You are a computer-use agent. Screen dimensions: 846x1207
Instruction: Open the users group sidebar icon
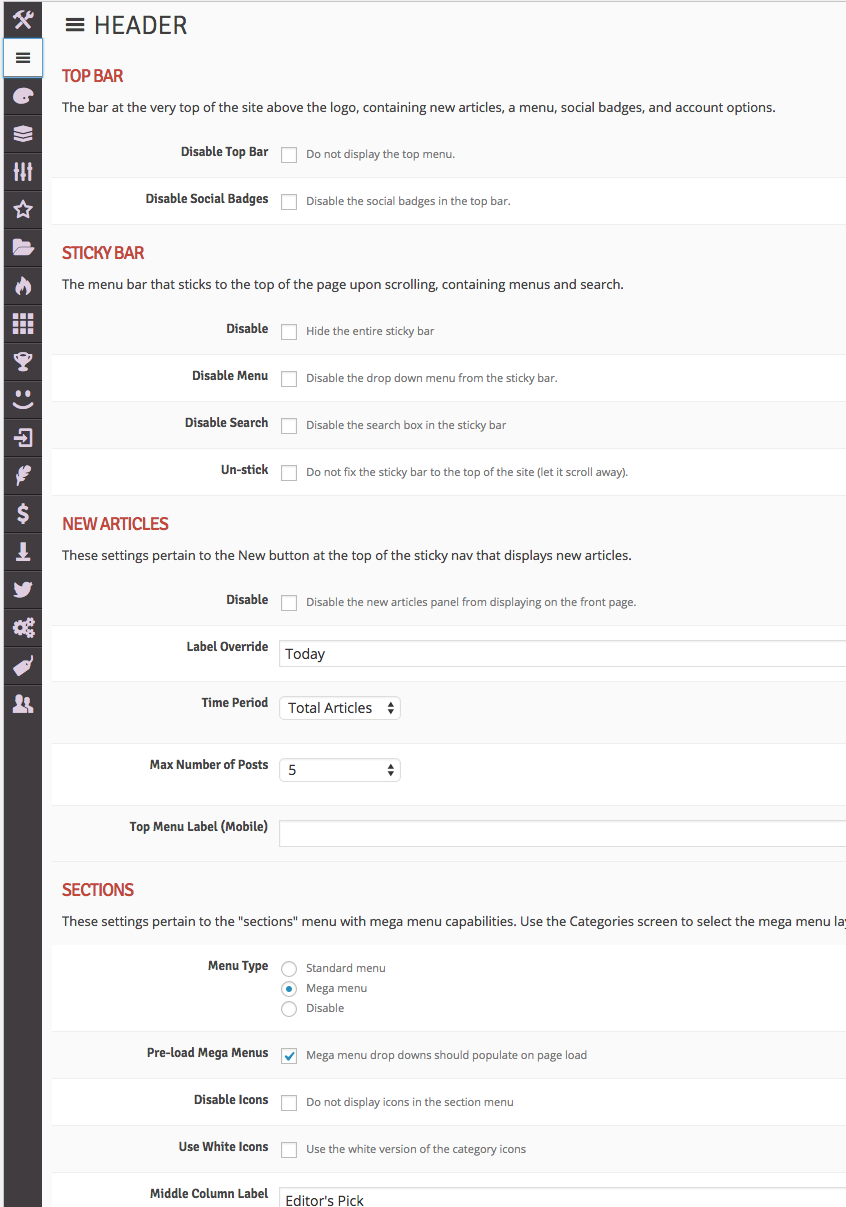(x=23, y=704)
